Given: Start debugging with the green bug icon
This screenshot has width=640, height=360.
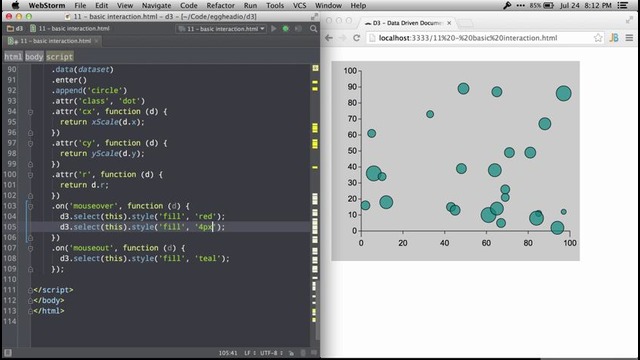Looking at the screenshot, I should pyautogui.click(x=286, y=29).
